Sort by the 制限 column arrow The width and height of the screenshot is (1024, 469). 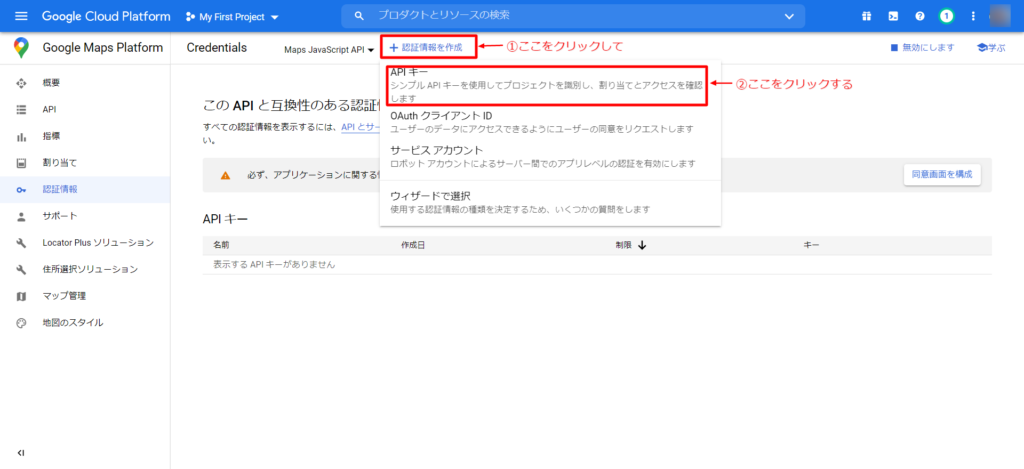641,245
